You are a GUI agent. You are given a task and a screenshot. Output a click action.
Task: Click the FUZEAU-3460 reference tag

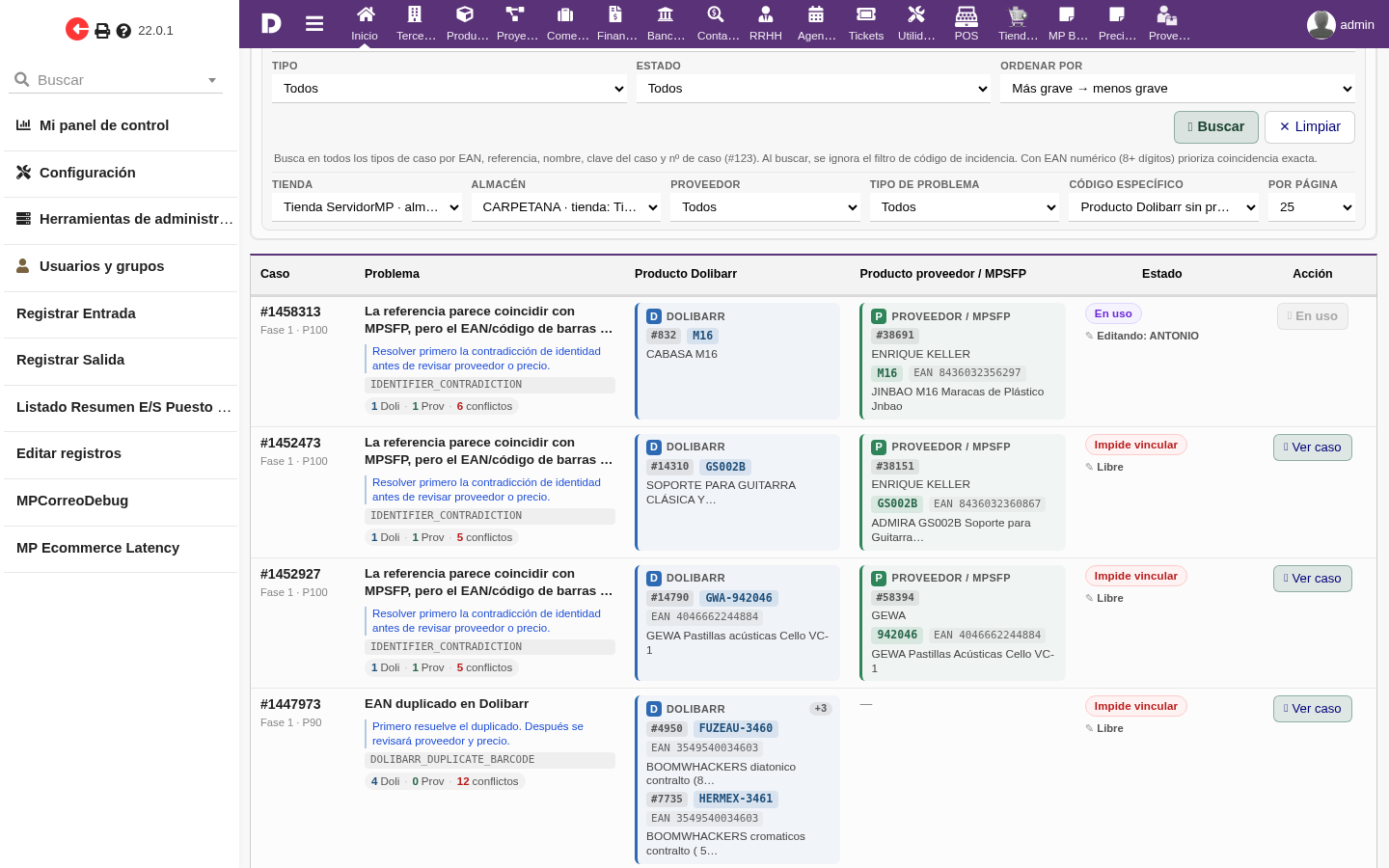[736, 728]
